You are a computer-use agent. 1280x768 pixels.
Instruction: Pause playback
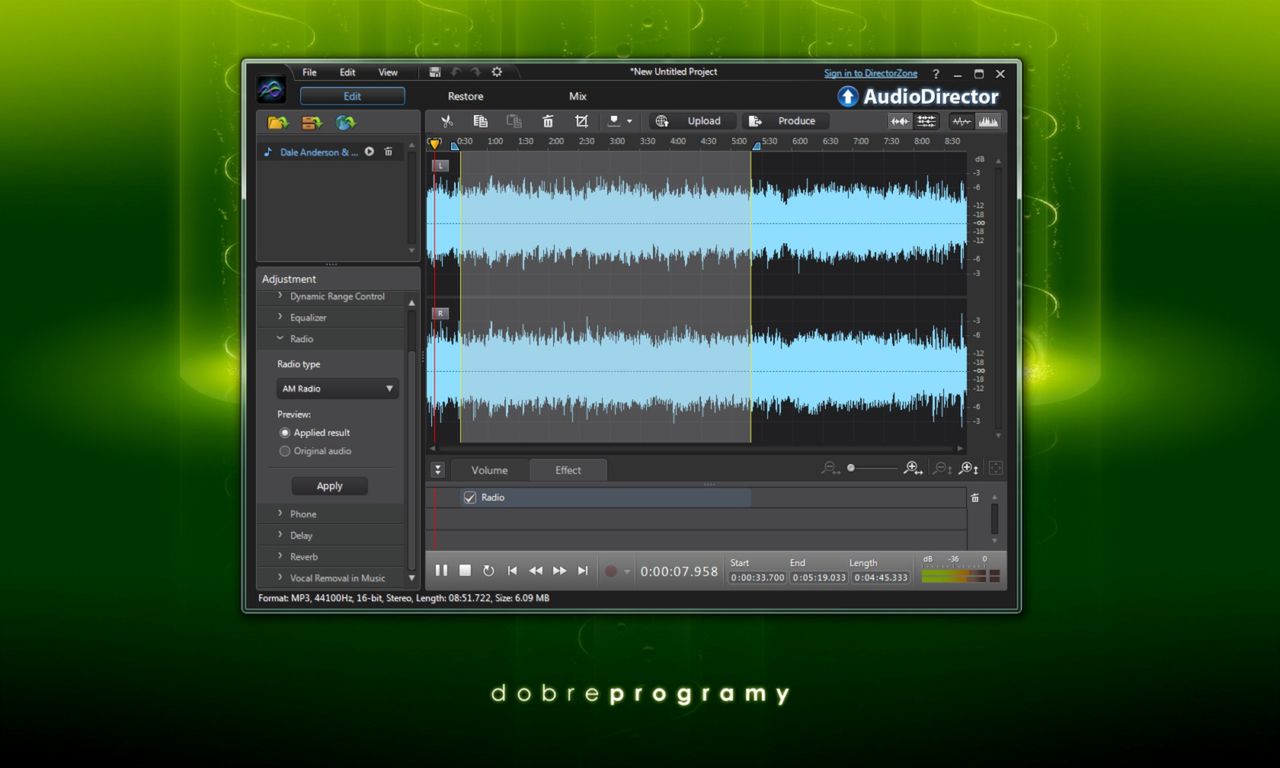coord(441,570)
